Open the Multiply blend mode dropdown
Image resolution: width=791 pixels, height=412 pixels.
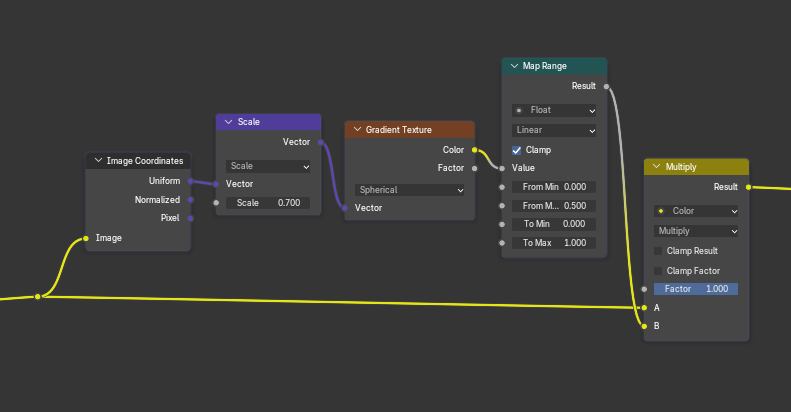point(696,231)
